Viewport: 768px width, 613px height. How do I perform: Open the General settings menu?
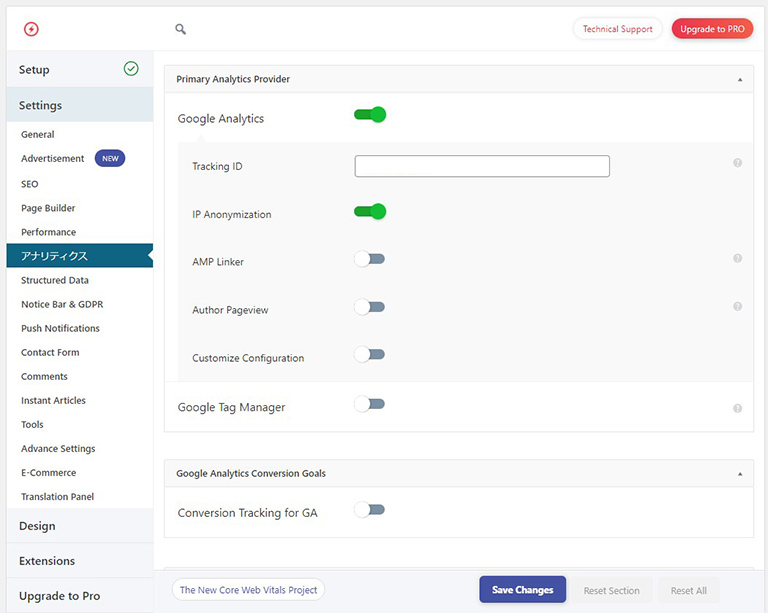pyautogui.click(x=38, y=134)
